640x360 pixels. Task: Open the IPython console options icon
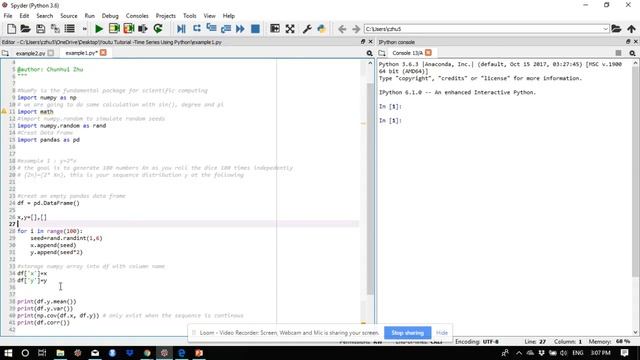coord(632,53)
